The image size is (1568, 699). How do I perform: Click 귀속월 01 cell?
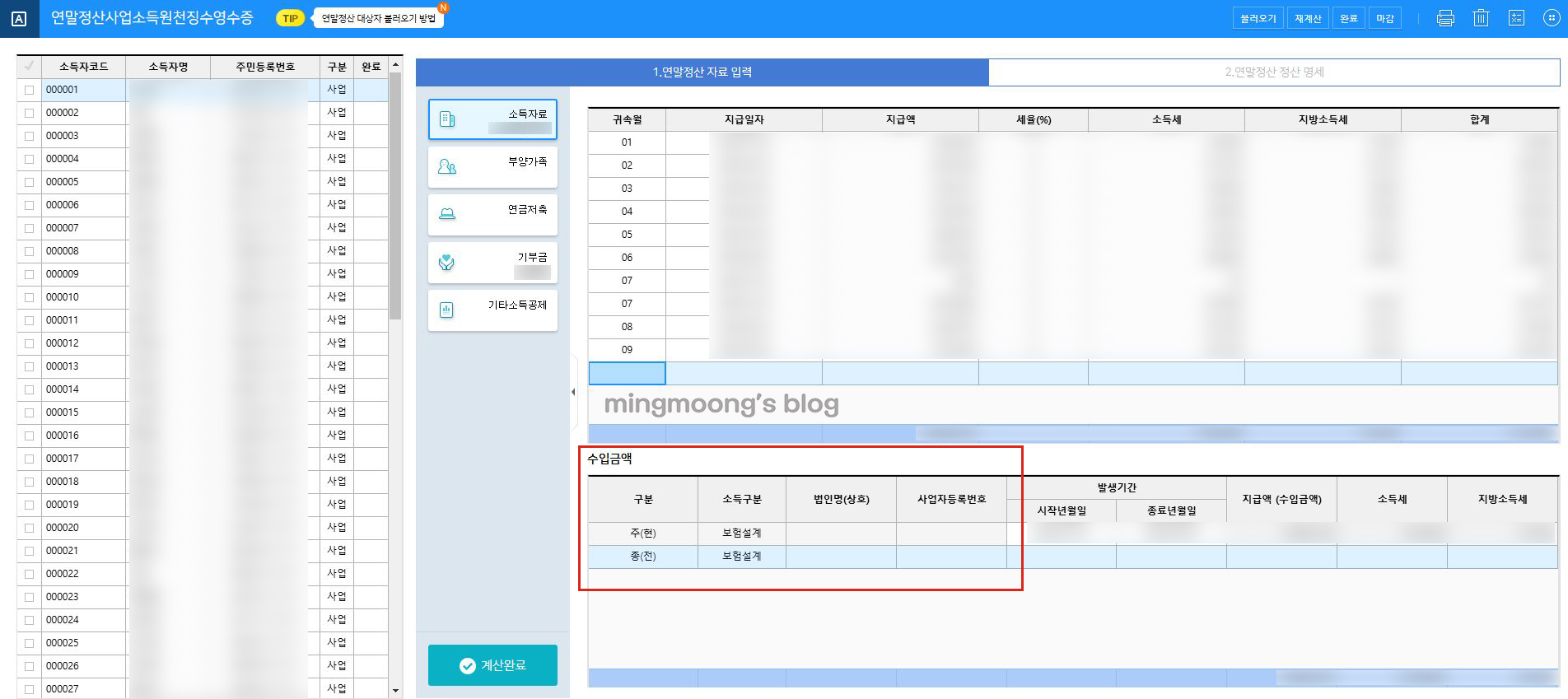(x=627, y=142)
